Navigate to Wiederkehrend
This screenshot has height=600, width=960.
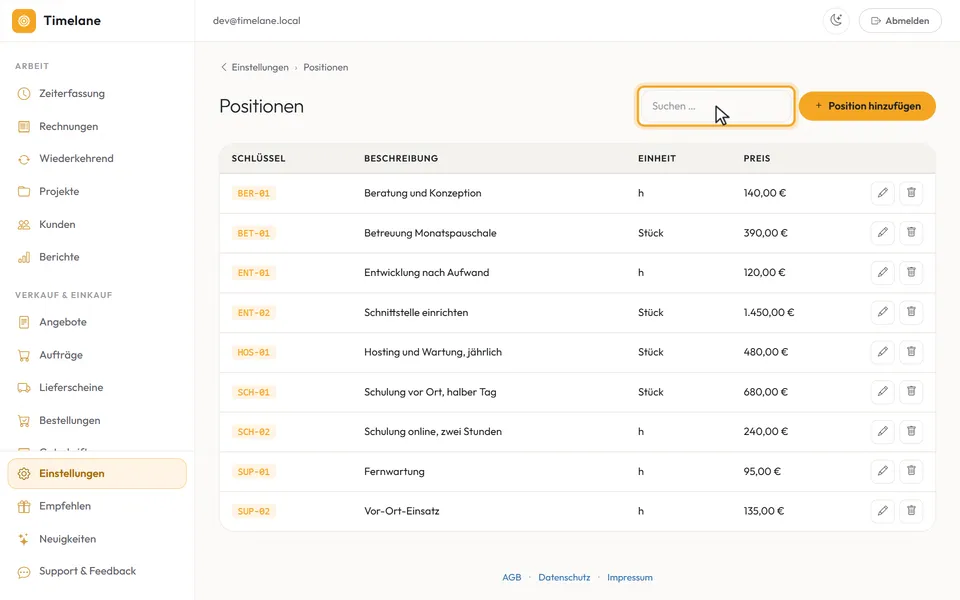pyautogui.click(x=97, y=159)
